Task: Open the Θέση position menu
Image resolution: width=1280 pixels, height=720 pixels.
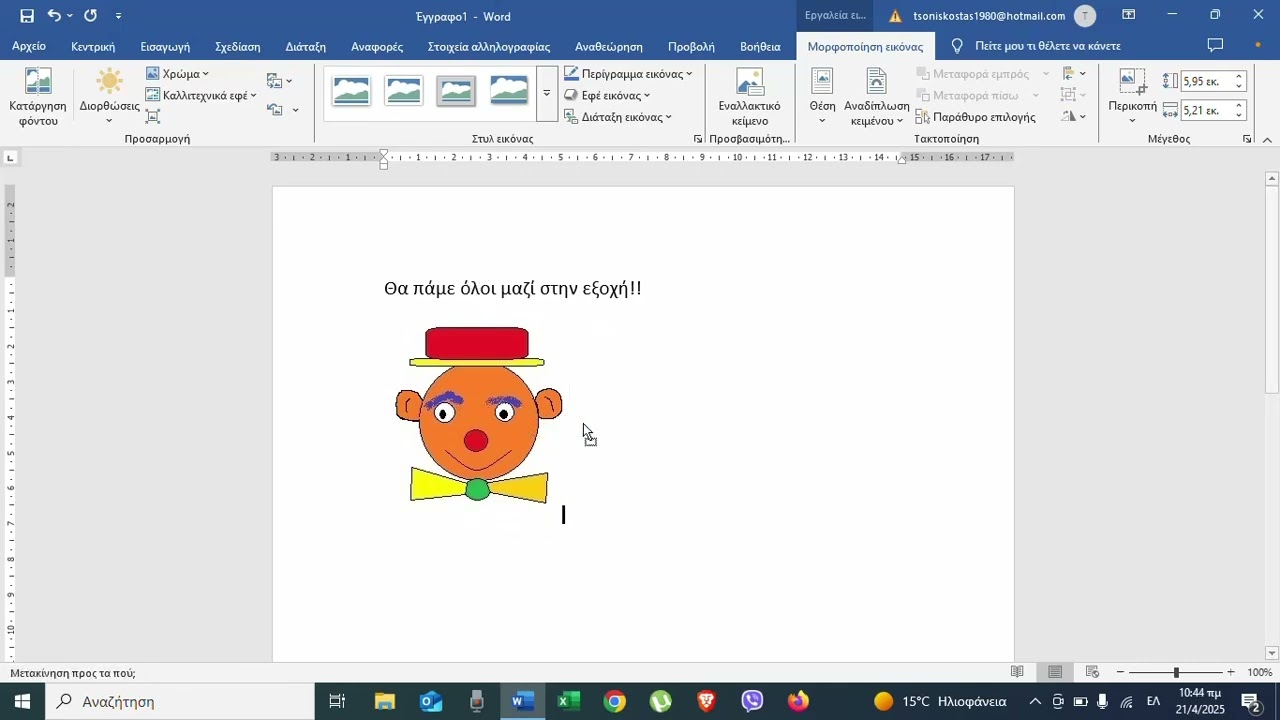Action: tap(822, 98)
